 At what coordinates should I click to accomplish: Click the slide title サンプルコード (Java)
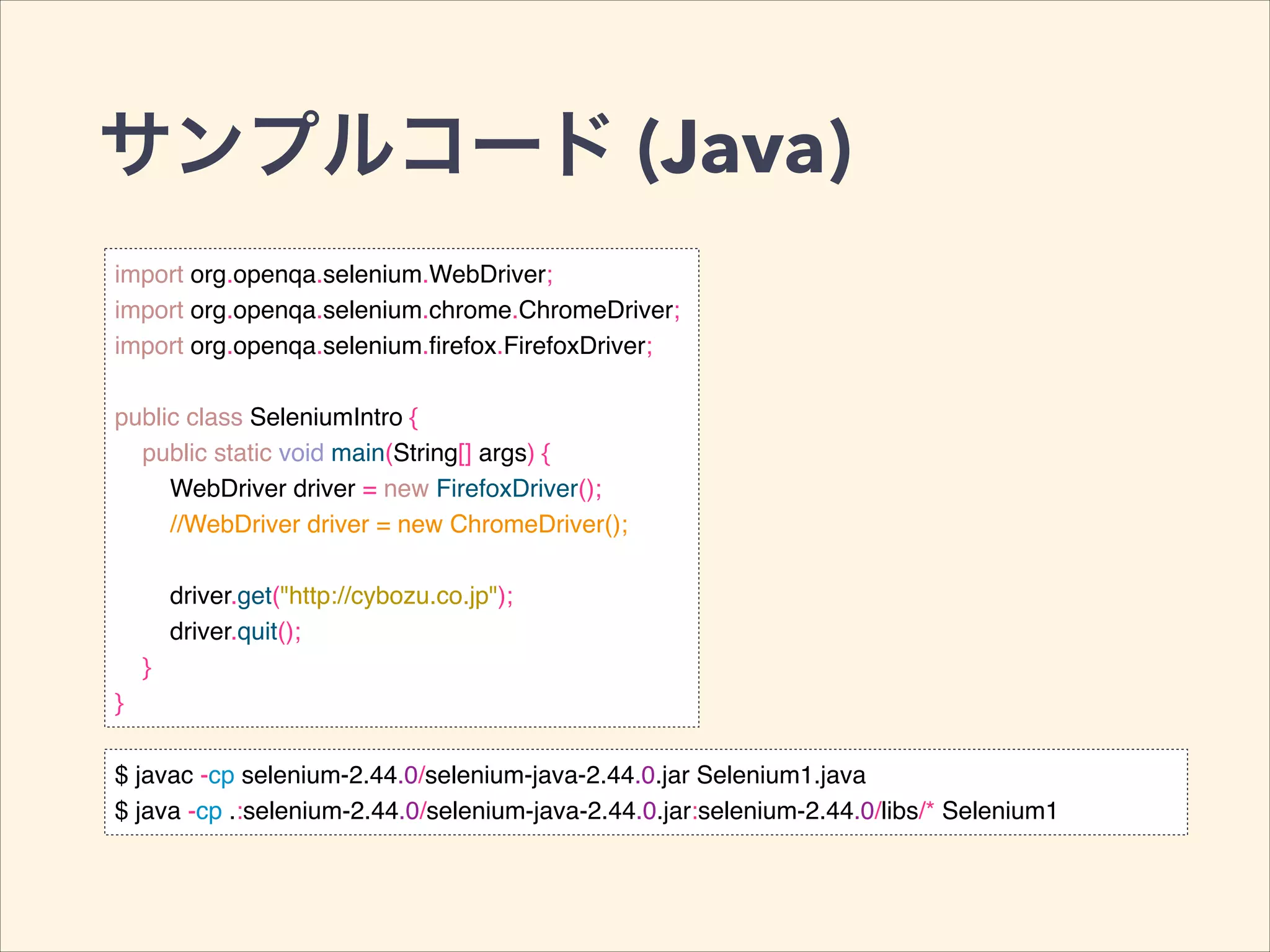[477, 148]
